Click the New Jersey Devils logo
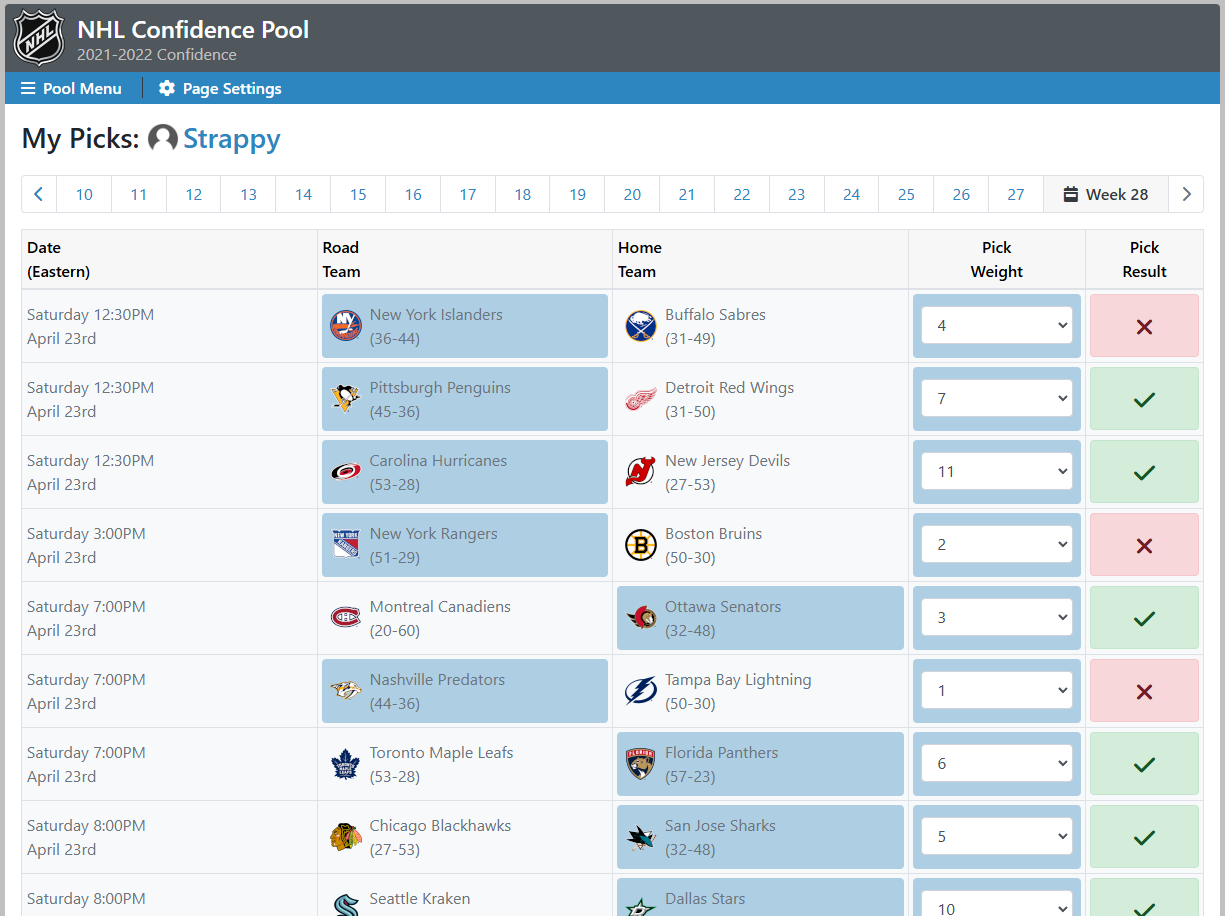Image resolution: width=1225 pixels, height=916 pixels. pos(641,472)
